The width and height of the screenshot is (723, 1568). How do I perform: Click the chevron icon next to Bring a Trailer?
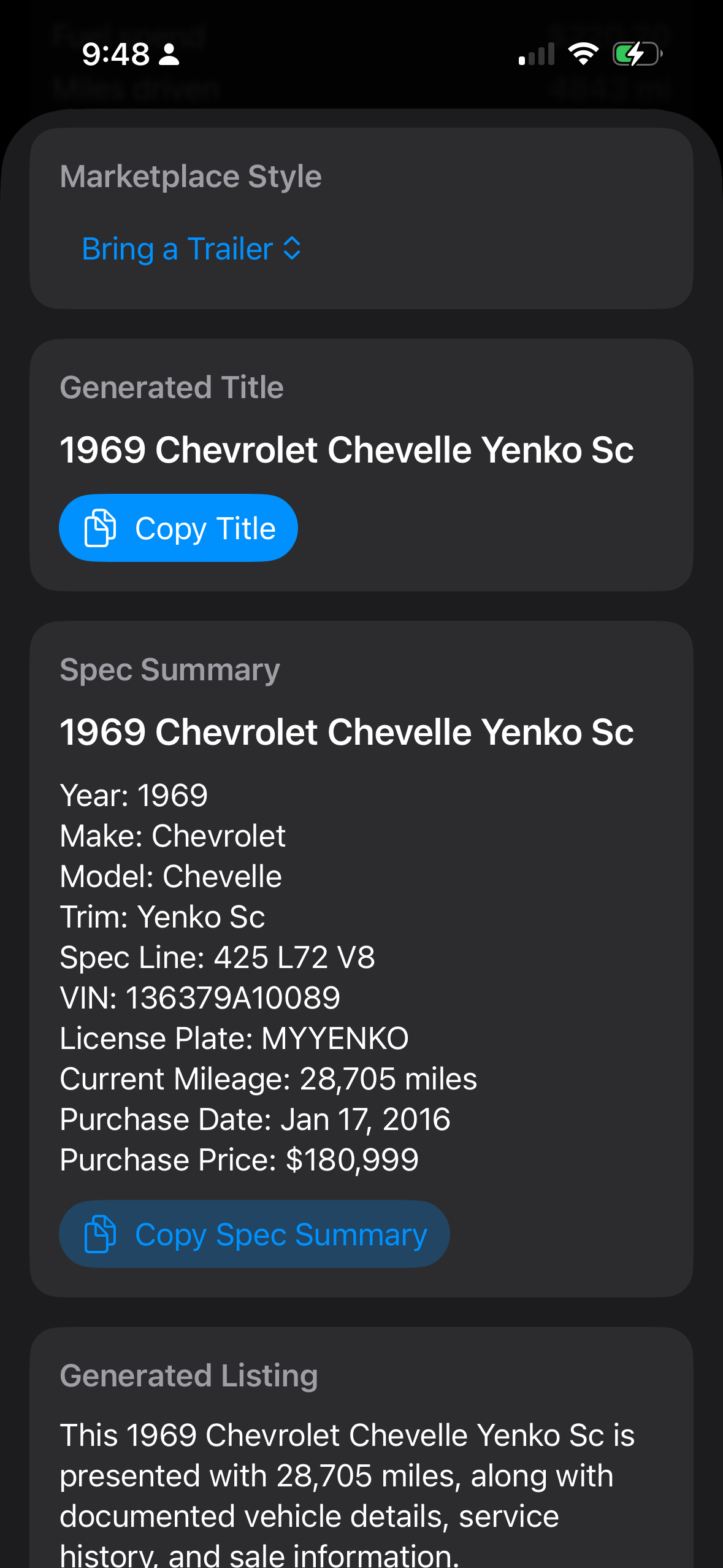click(291, 249)
